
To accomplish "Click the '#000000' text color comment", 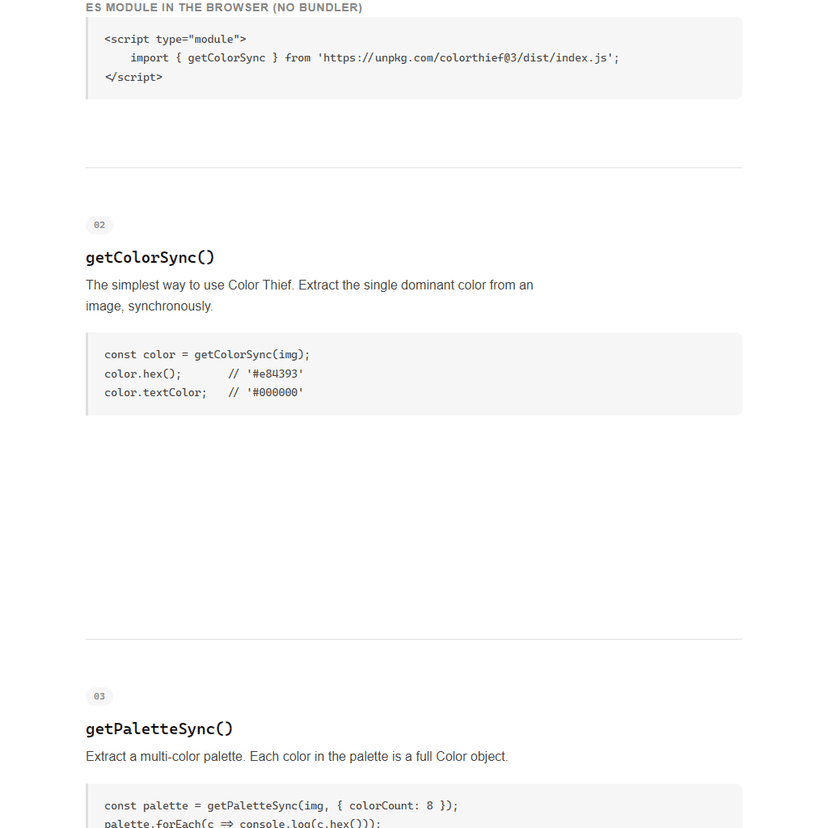I will 275,392.
